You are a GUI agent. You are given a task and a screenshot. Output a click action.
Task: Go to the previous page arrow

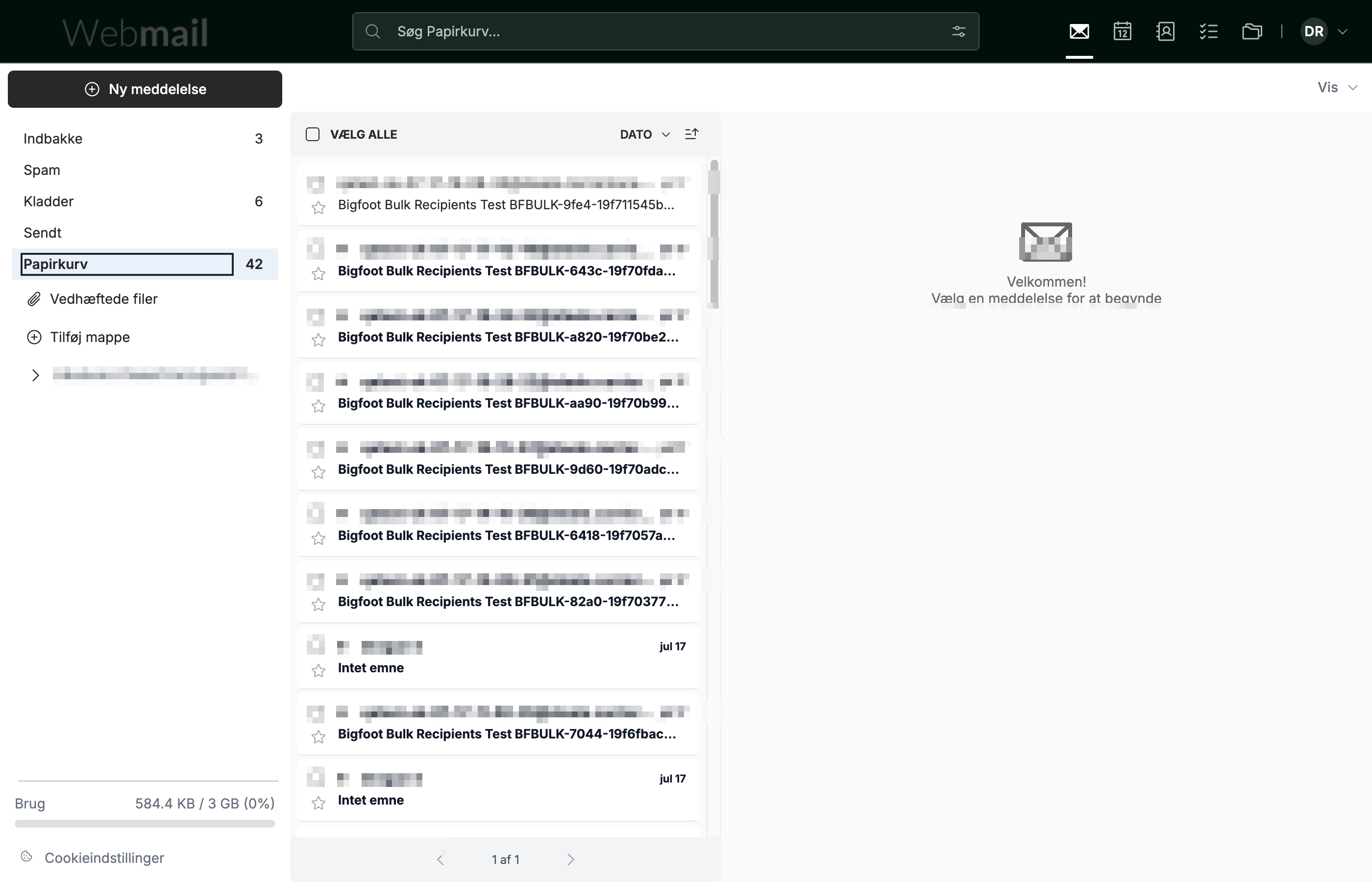[441, 859]
